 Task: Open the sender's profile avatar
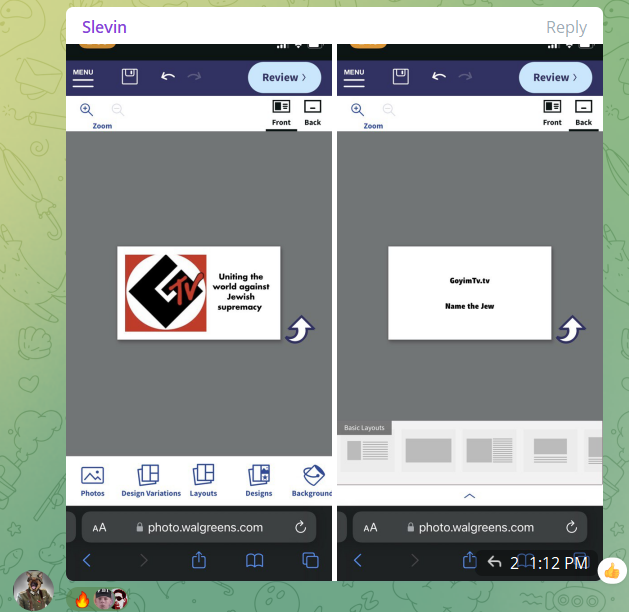coord(33,590)
